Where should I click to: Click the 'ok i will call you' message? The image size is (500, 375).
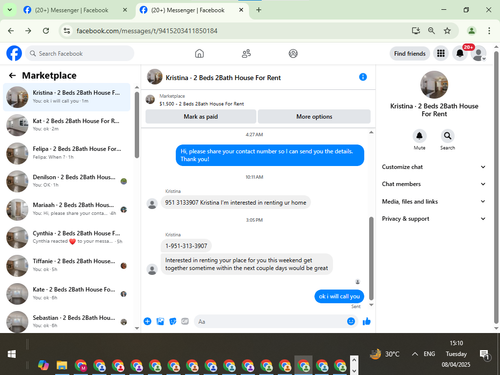coord(339,296)
